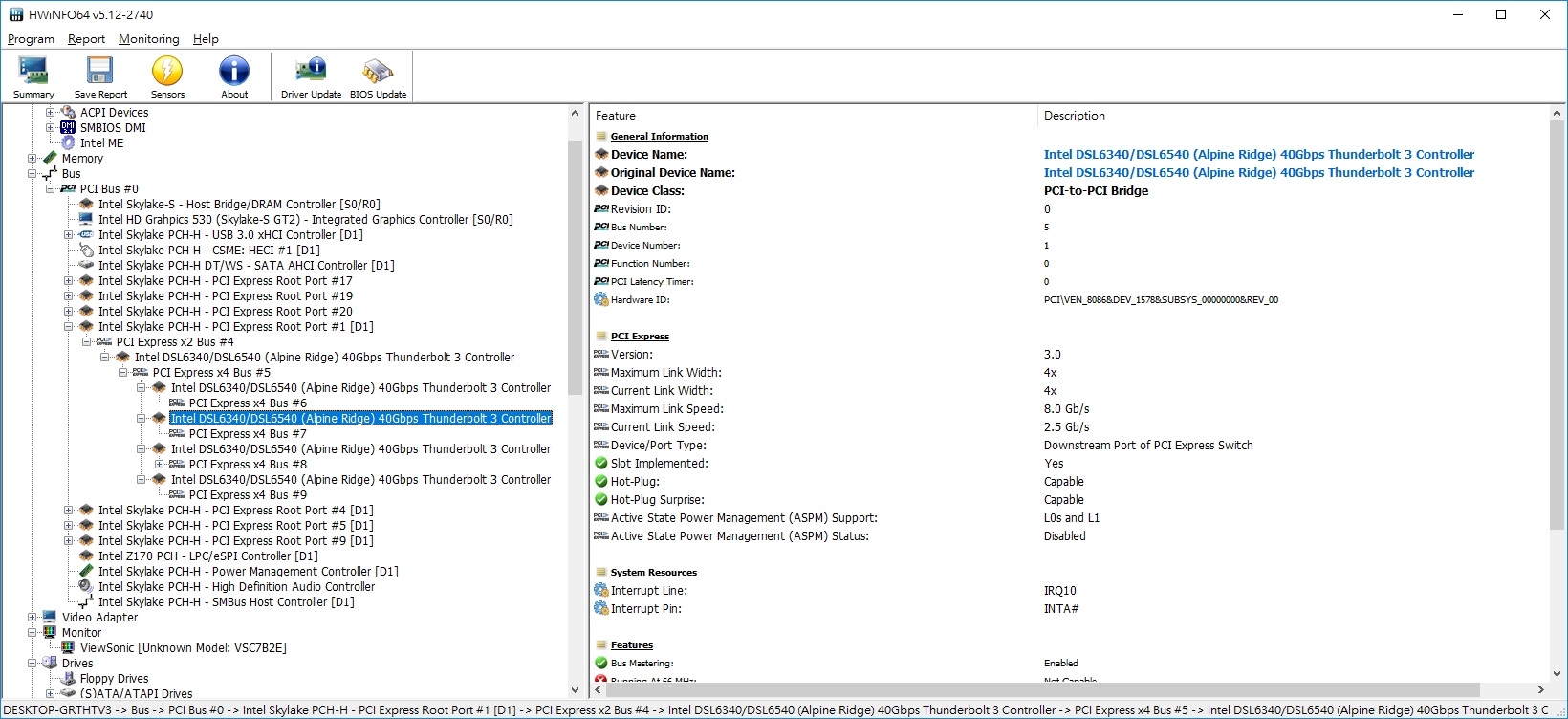Click the Bus Mastering check icon
The width and height of the screenshot is (1568, 719).
600,663
